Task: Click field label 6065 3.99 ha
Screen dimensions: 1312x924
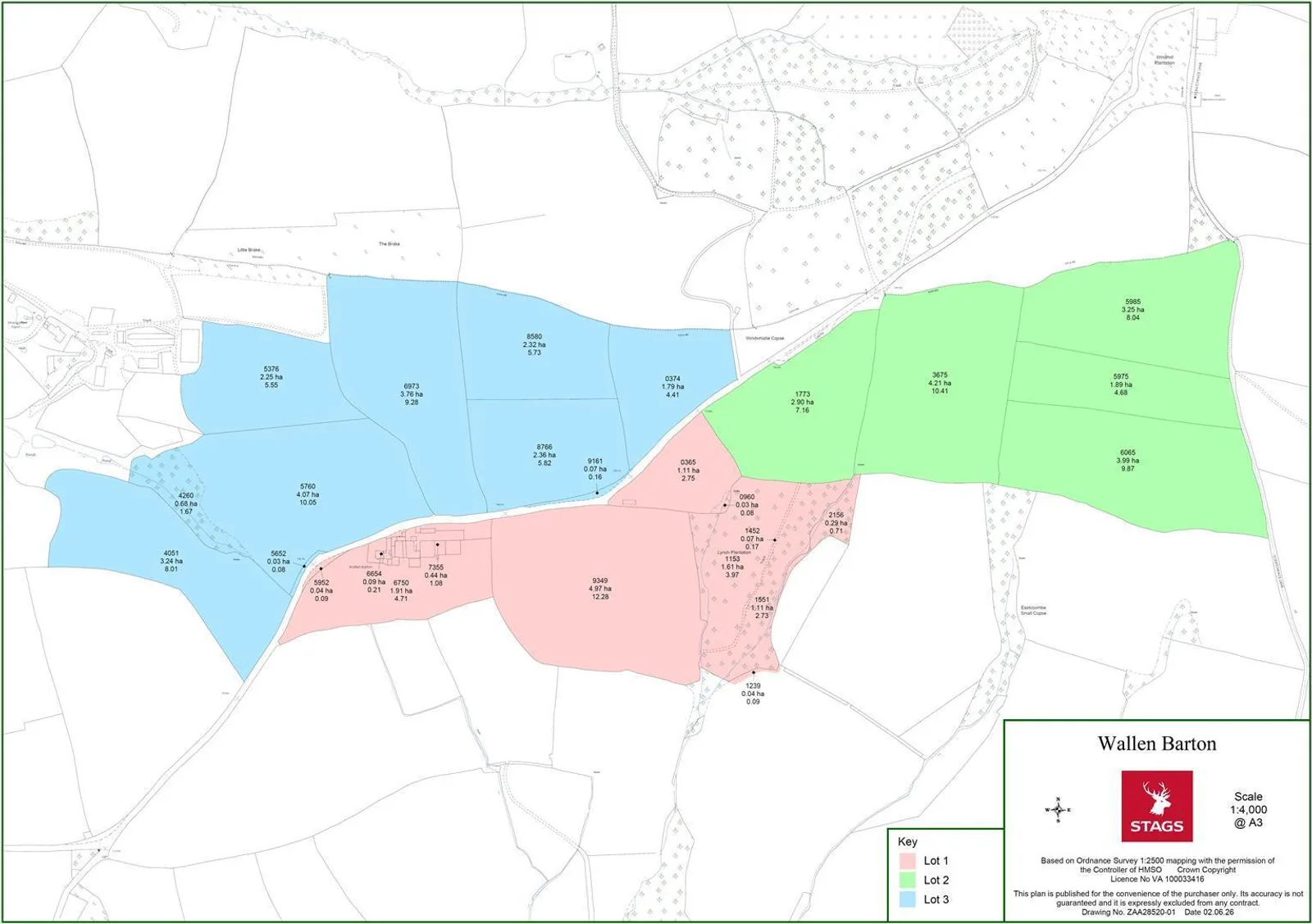Action: (1127, 460)
